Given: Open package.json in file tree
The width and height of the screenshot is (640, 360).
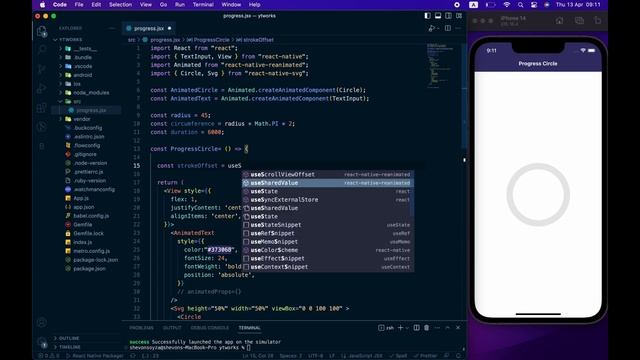Looking at the screenshot, I should pos(89,269).
